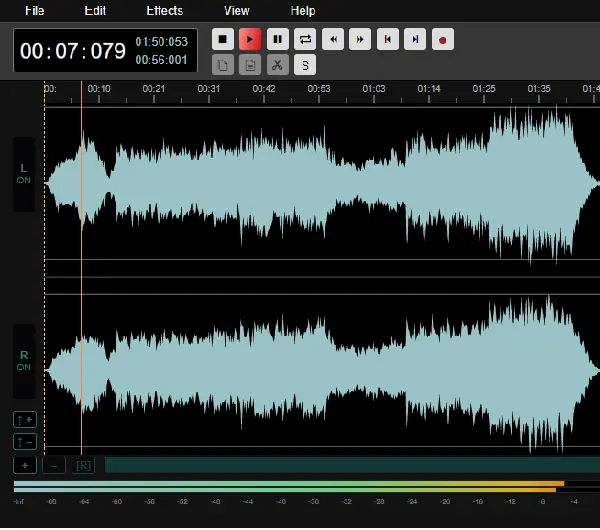Viewport: 600px width, 530px height.
Task: Click the current time display 00:07:079
Action: click(73, 51)
